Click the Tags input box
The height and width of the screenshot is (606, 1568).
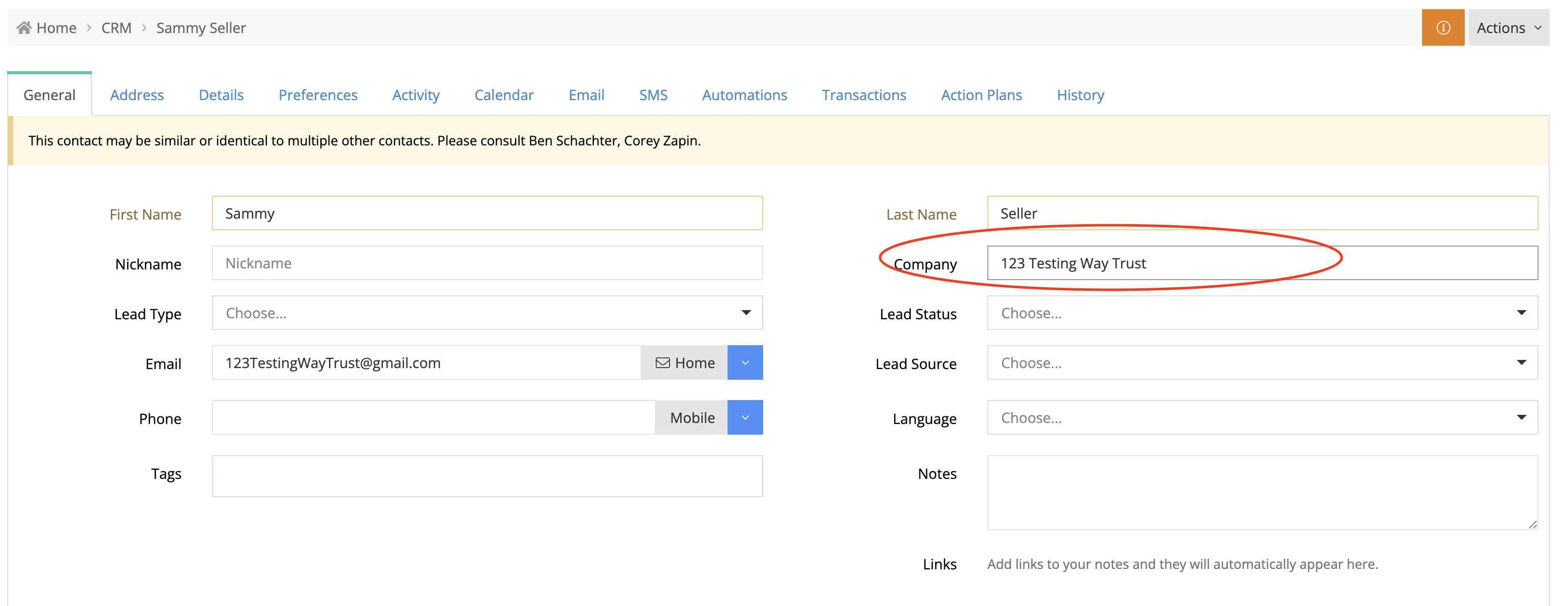tap(487, 476)
